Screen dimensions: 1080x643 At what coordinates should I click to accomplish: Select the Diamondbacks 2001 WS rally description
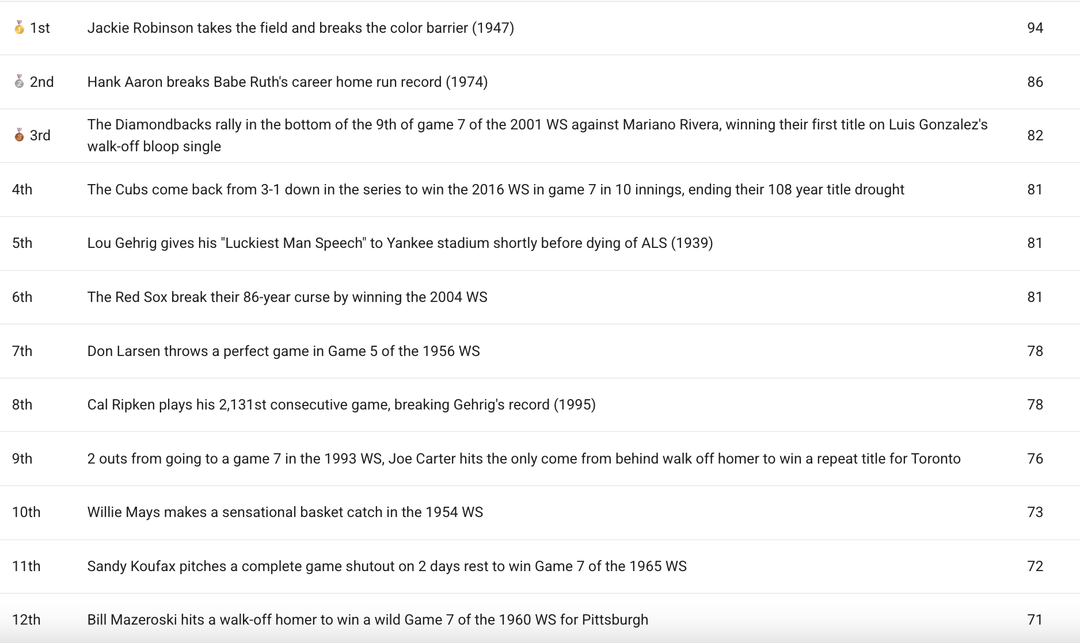(x=537, y=136)
